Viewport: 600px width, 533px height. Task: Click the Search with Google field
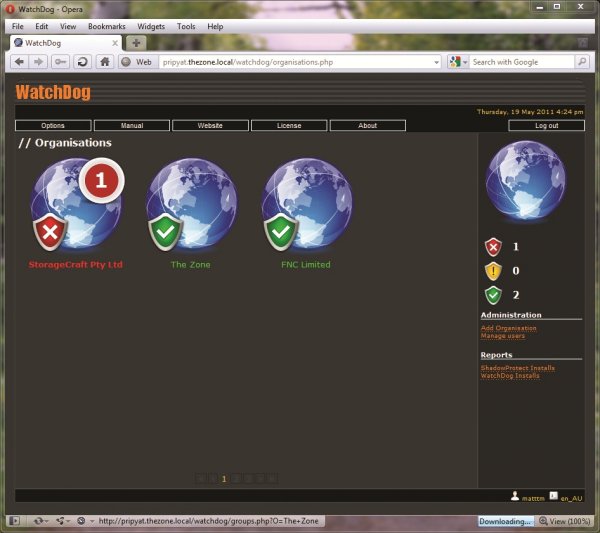(x=522, y=62)
